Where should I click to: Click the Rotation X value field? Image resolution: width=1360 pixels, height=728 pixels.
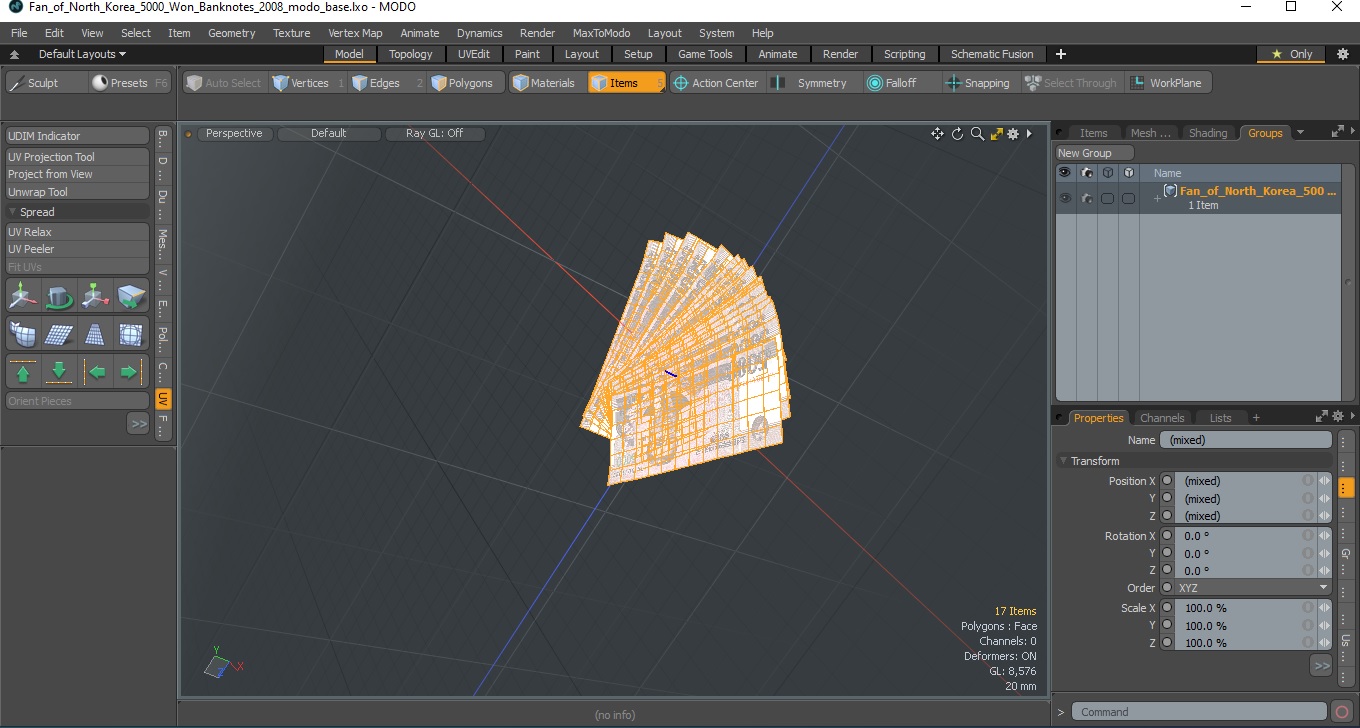[1246, 536]
